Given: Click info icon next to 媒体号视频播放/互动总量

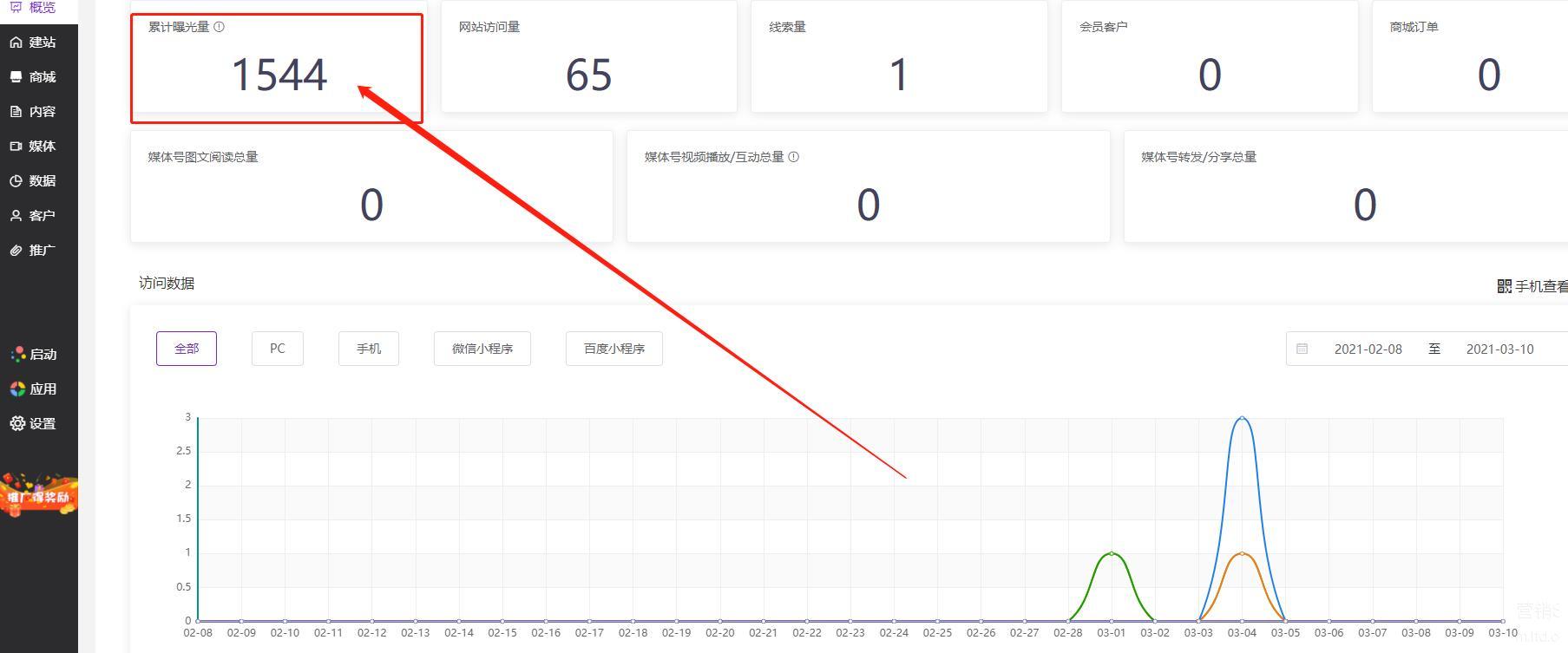Looking at the screenshot, I should click(794, 157).
